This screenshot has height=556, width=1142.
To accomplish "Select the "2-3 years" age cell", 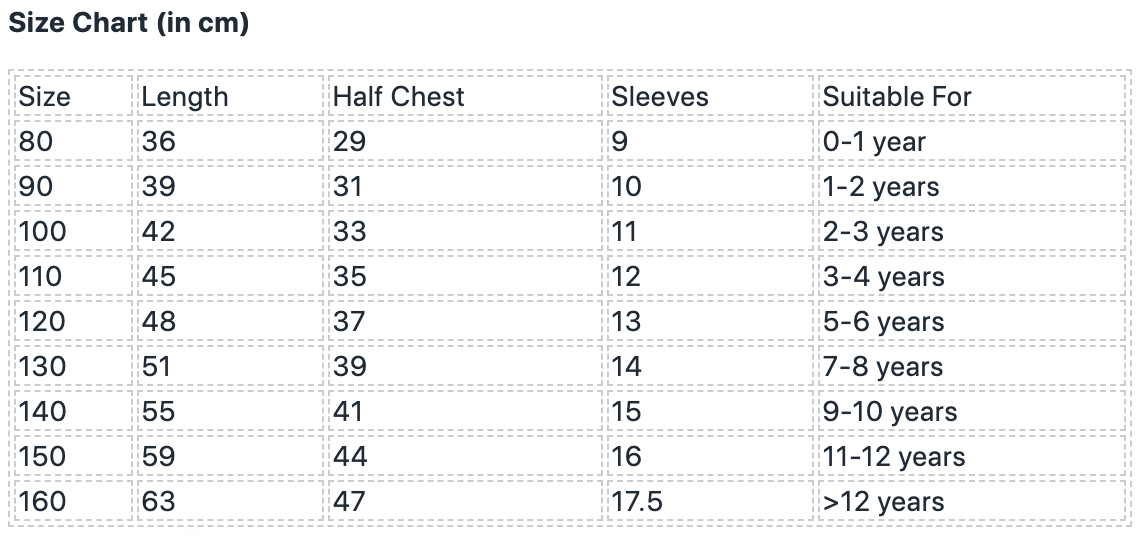I will [x=883, y=232].
